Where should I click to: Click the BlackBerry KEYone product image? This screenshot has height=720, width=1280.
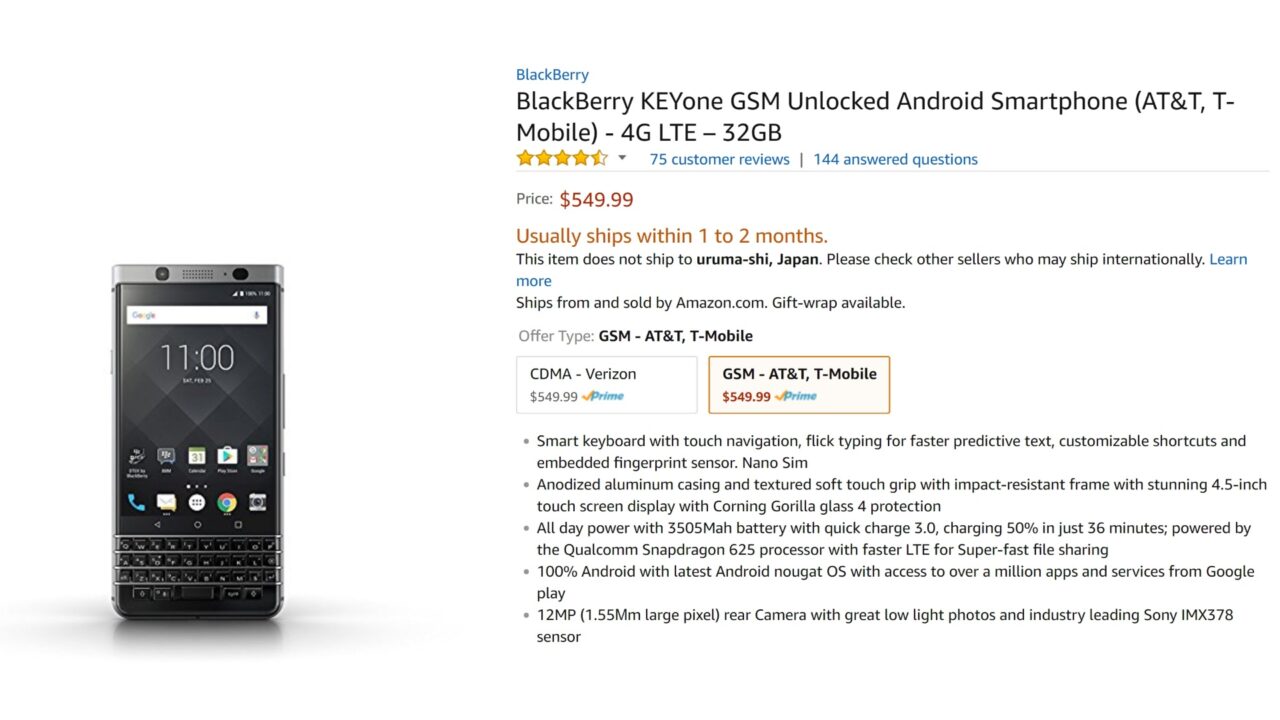point(197,442)
